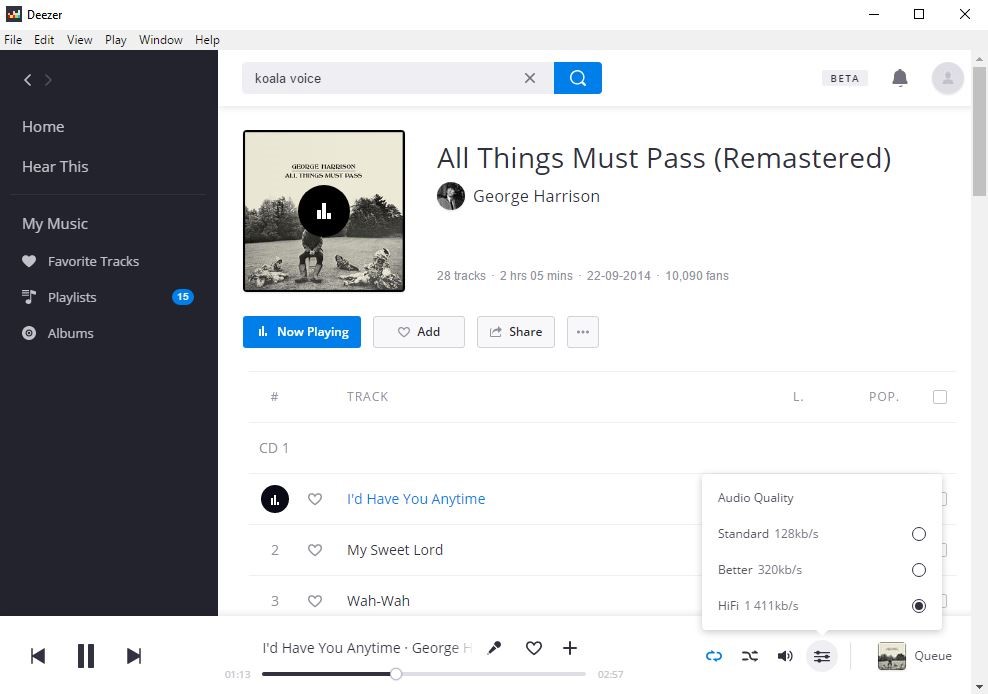This screenshot has width=988, height=694.
Task: Skip to the next track
Action: point(134,656)
